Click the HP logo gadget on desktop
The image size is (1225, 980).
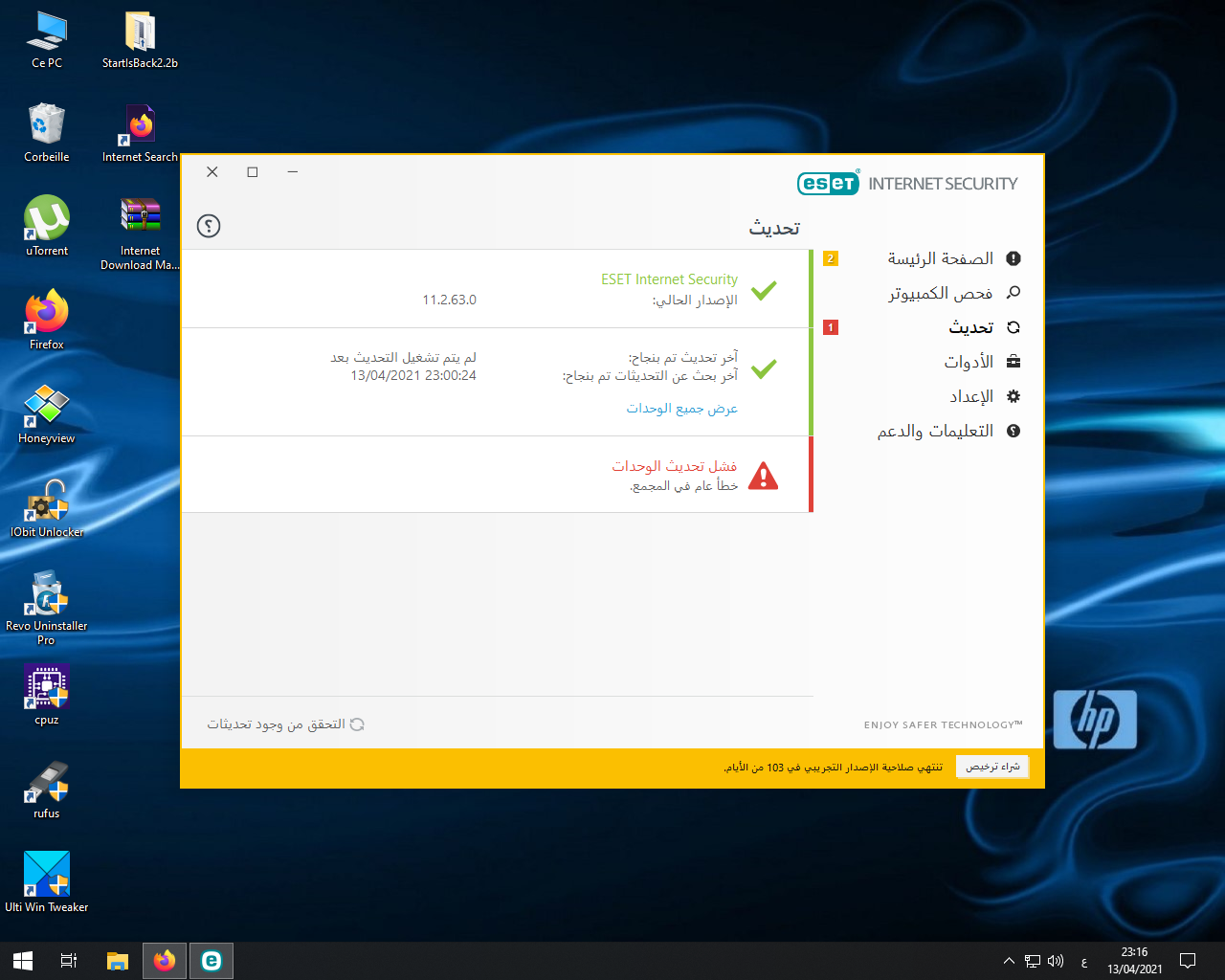click(x=1095, y=720)
